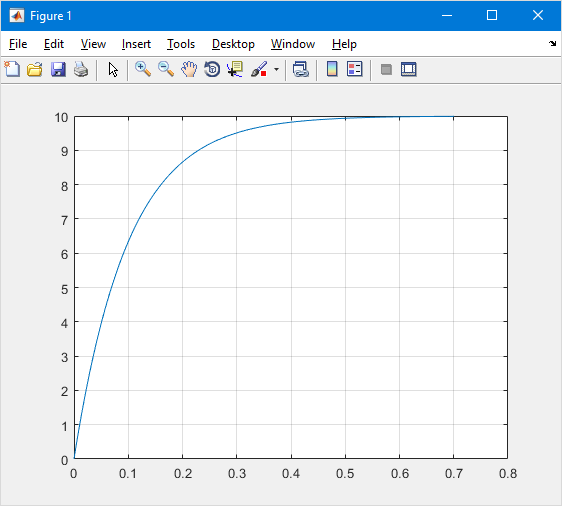Insert Legend using toolbar icon

(355, 69)
